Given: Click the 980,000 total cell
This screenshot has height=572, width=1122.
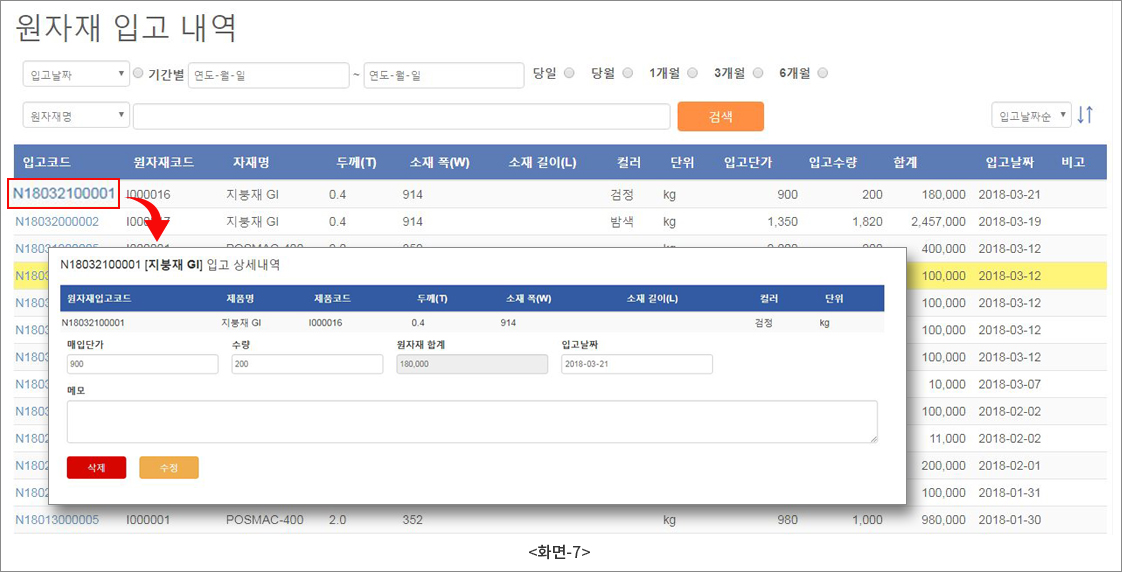Looking at the screenshot, I should [943, 520].
